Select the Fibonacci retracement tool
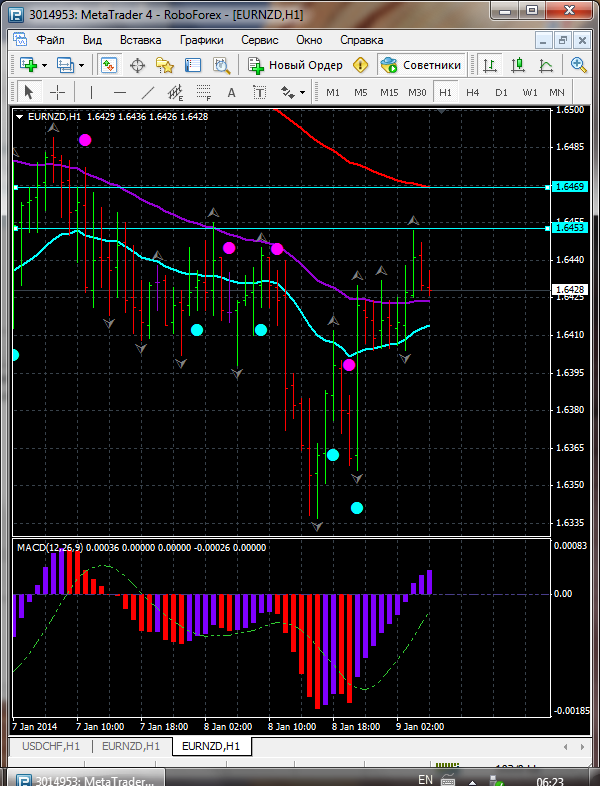 tap(204, 92)
